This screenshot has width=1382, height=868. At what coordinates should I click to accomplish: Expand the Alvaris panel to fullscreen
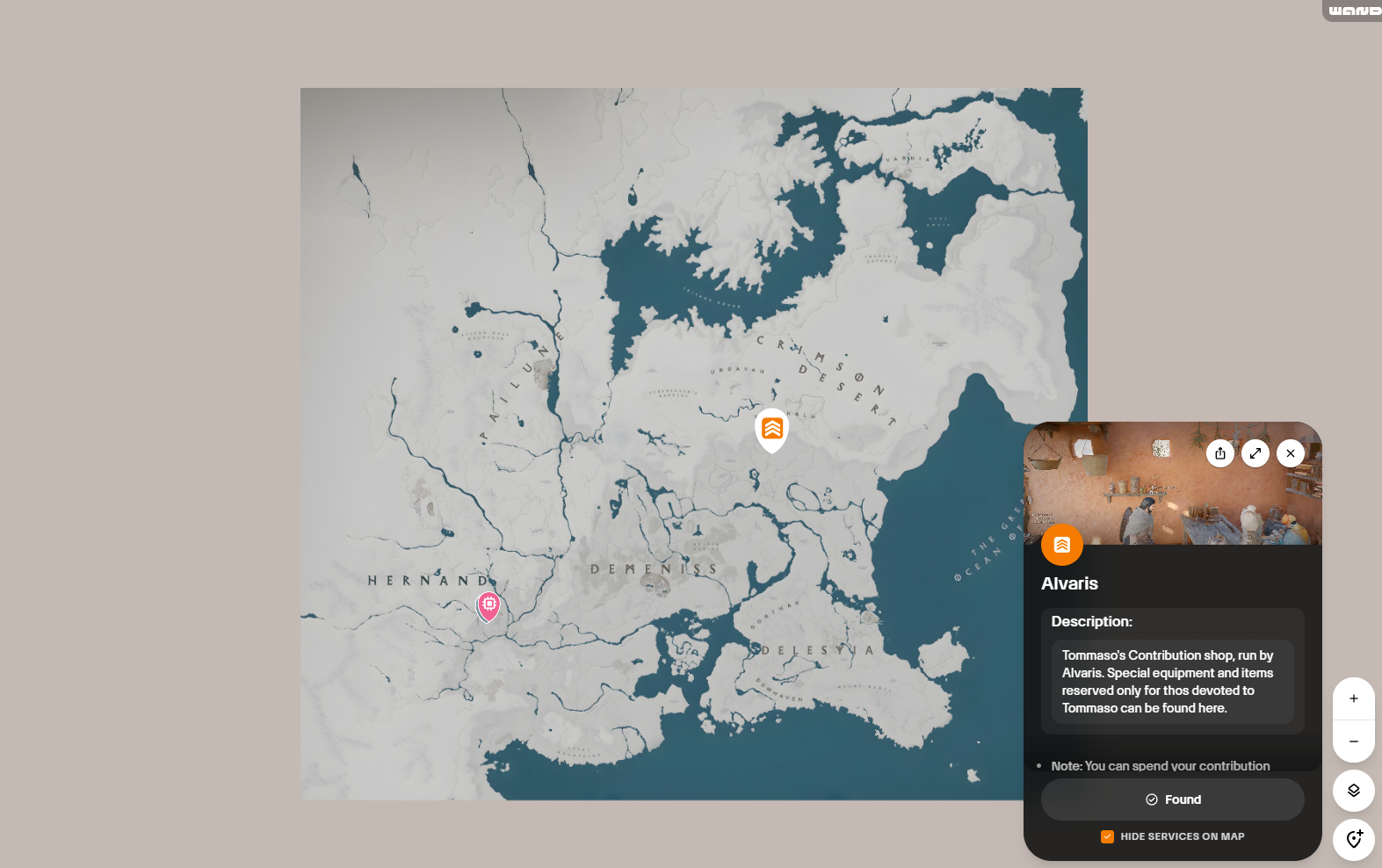click(1255, 453)
